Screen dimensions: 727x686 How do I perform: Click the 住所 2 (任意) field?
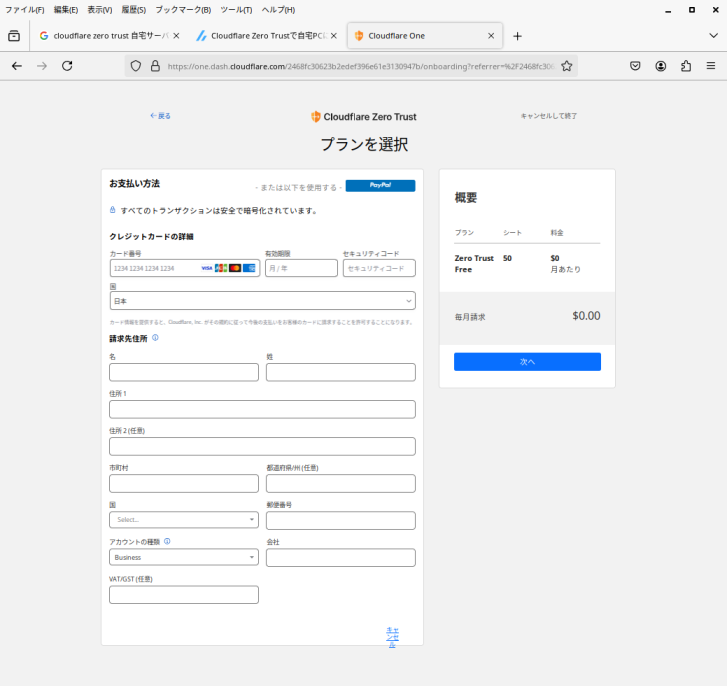click(x=262, y=446)
